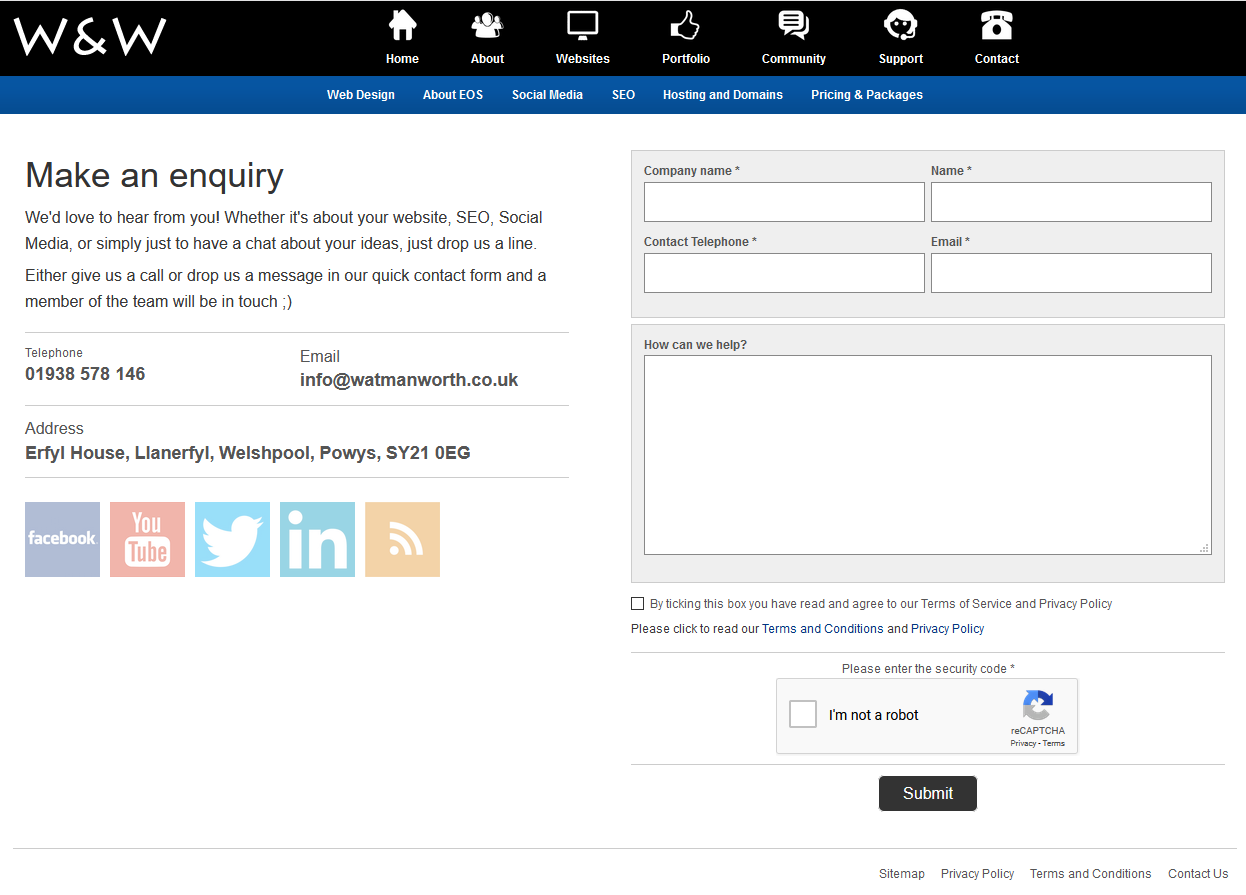Tick the Terms of Service agreement checkbox
The image size is (1246, 895).
pyautogui.click(x=637, y=603)
